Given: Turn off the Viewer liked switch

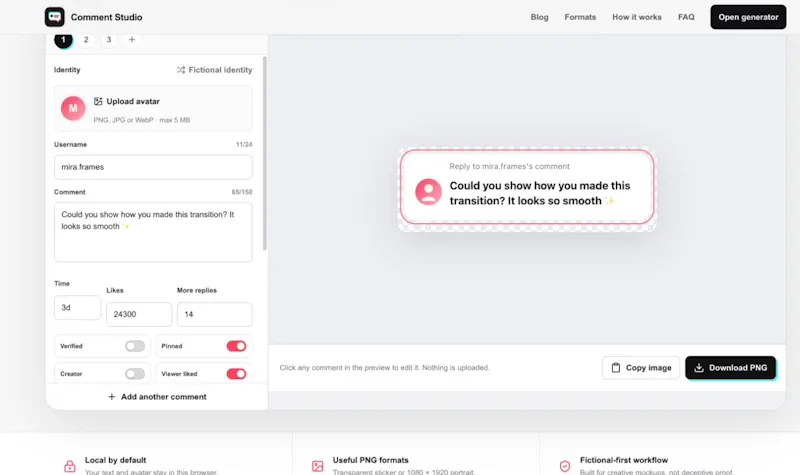Looking at the screenshot, I should point(236,374).
